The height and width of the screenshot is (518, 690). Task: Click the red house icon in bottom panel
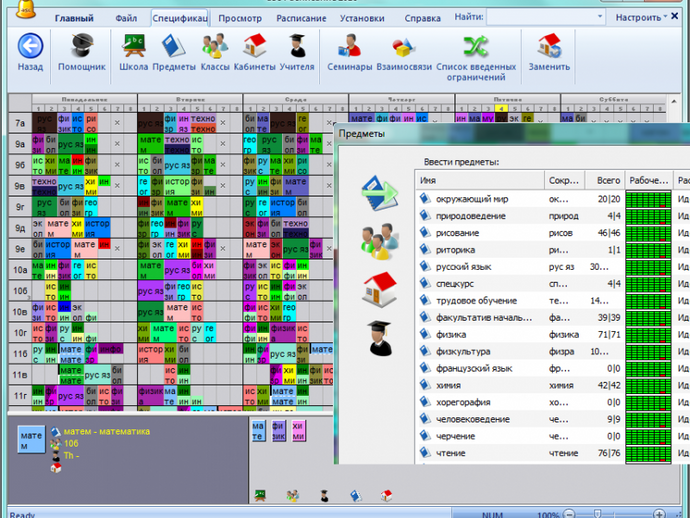[x=386, y=496]
